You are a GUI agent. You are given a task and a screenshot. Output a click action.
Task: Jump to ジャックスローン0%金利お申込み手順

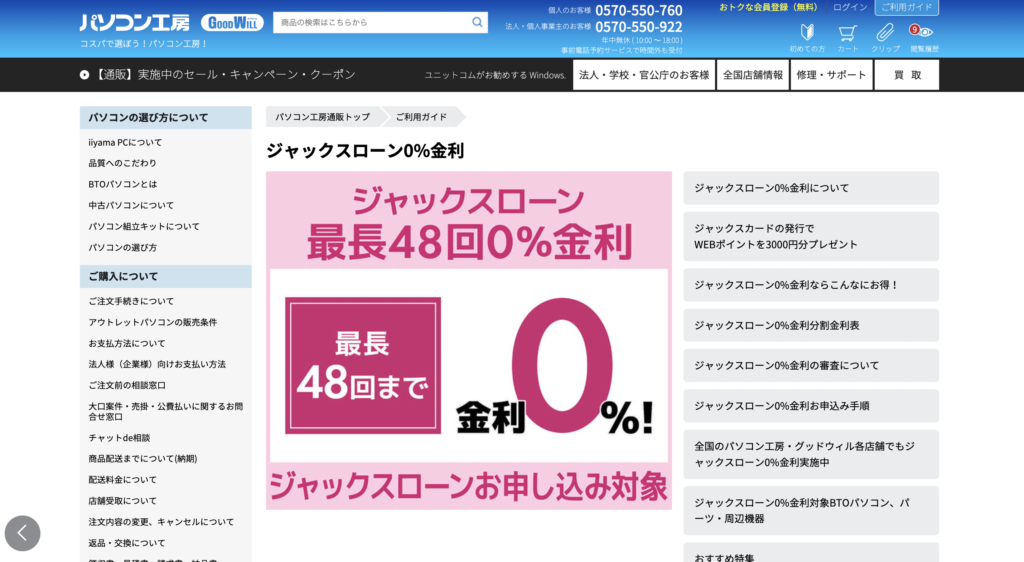pyautogui.click(x=811, y=406)
